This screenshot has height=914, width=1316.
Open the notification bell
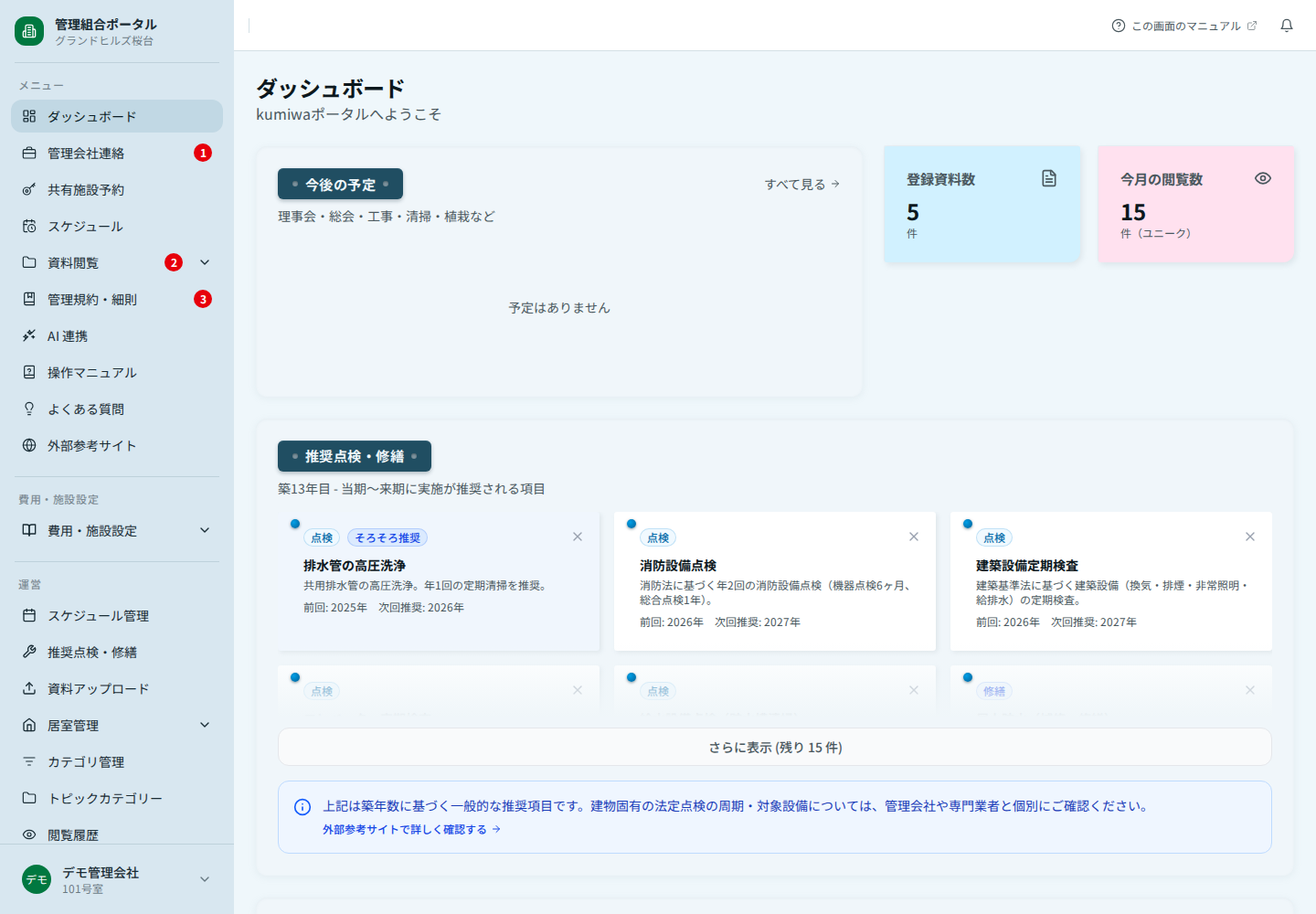[1287, 26]
